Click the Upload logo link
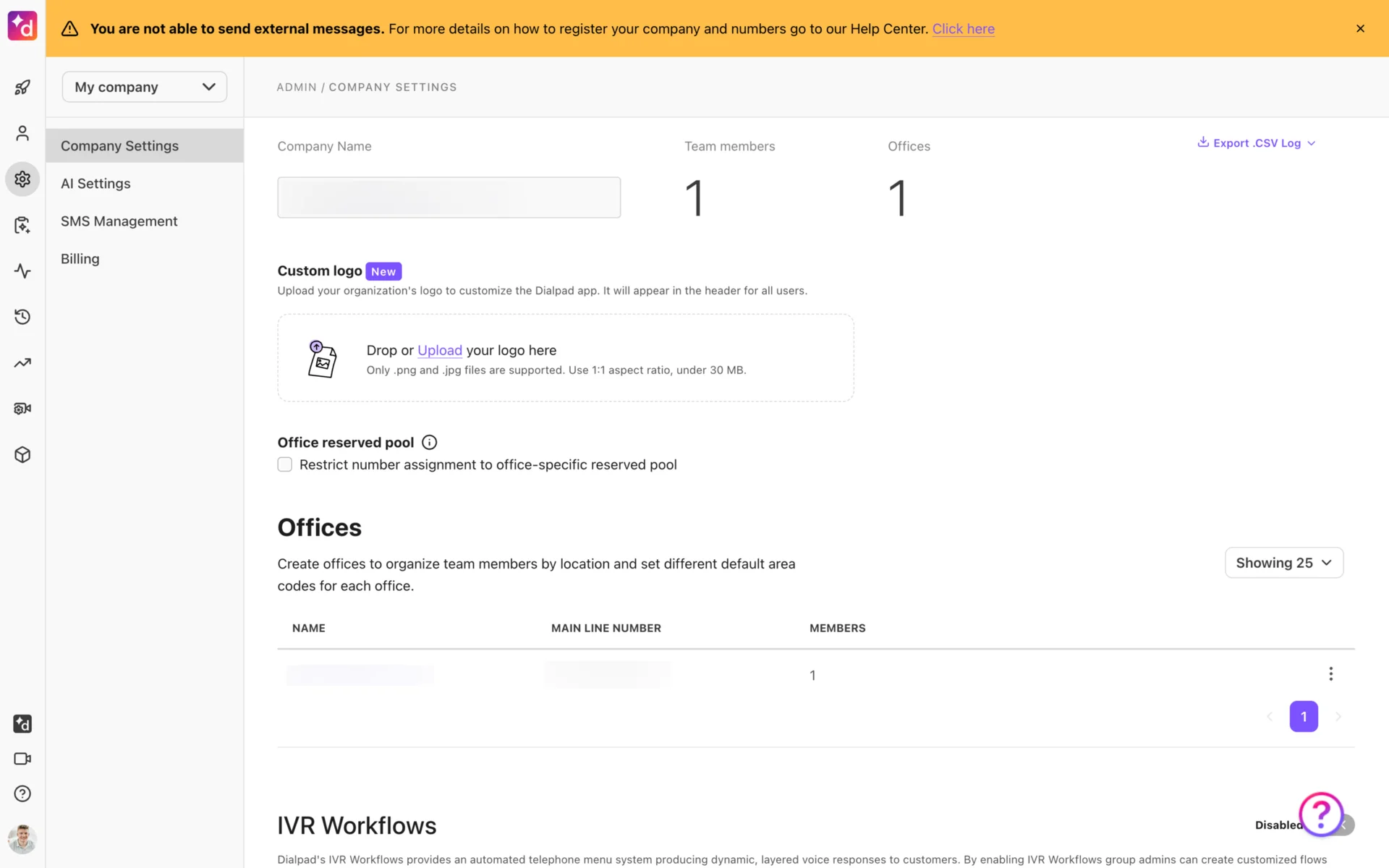Viewport: 1389px width, 868px height. coord(439,350)
